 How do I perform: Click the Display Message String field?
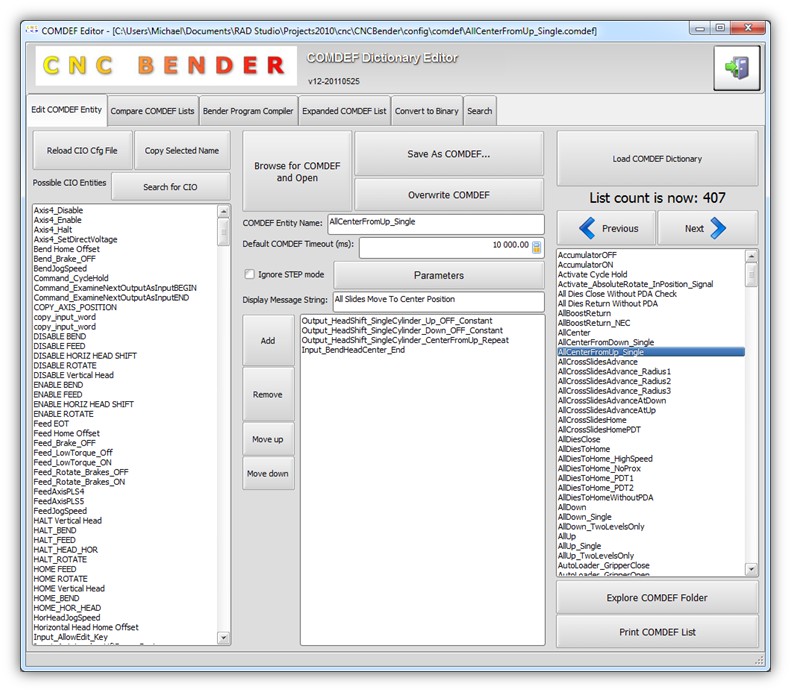438,299
